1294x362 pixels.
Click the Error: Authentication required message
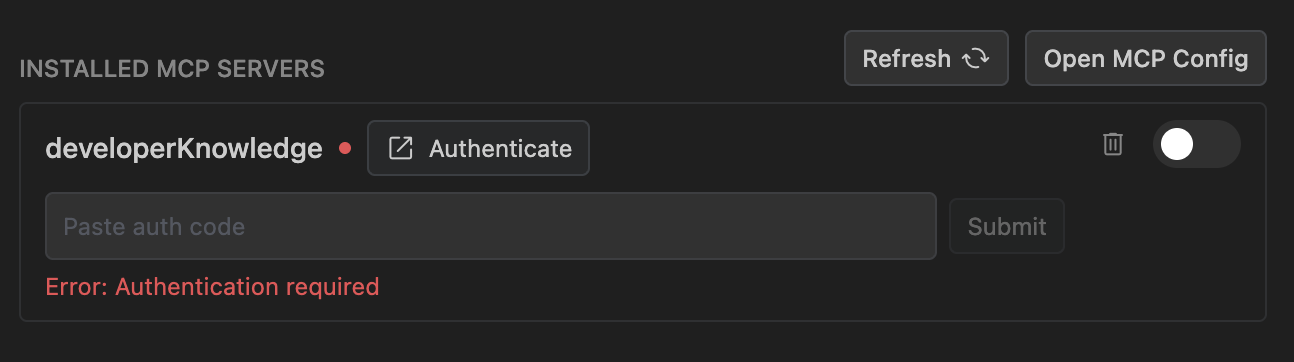212,287
